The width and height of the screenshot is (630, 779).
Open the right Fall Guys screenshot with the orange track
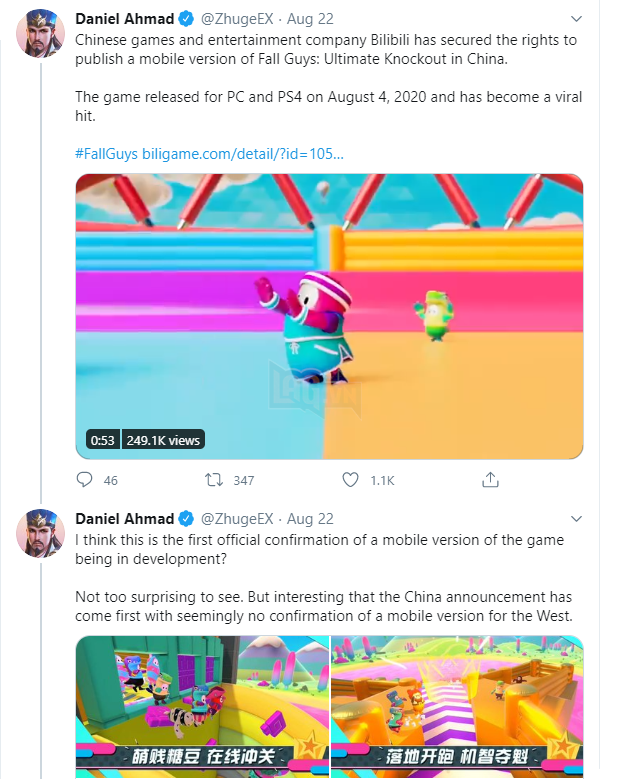[x=457, y=706]
